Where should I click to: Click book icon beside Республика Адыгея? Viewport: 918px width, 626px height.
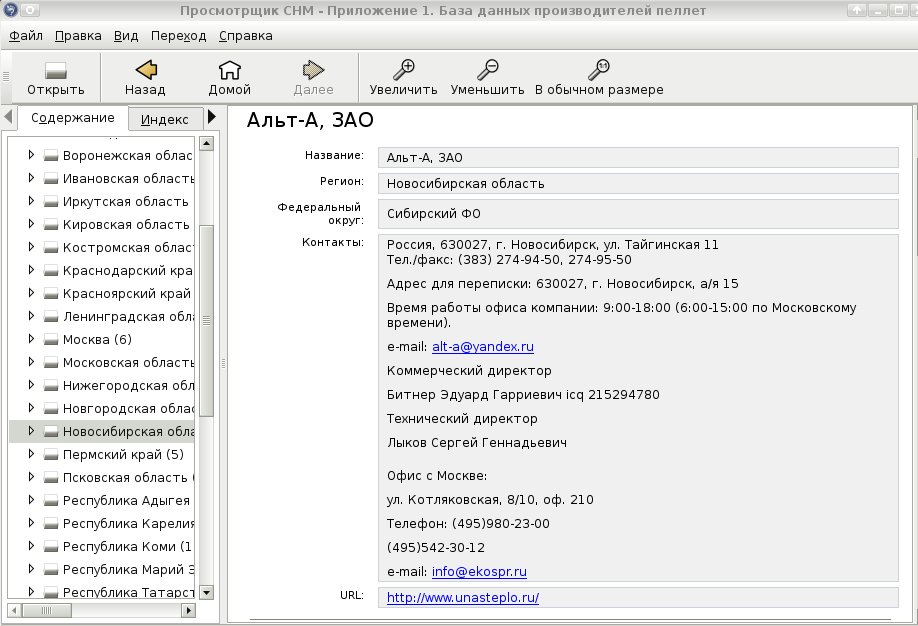pos(52,501)
